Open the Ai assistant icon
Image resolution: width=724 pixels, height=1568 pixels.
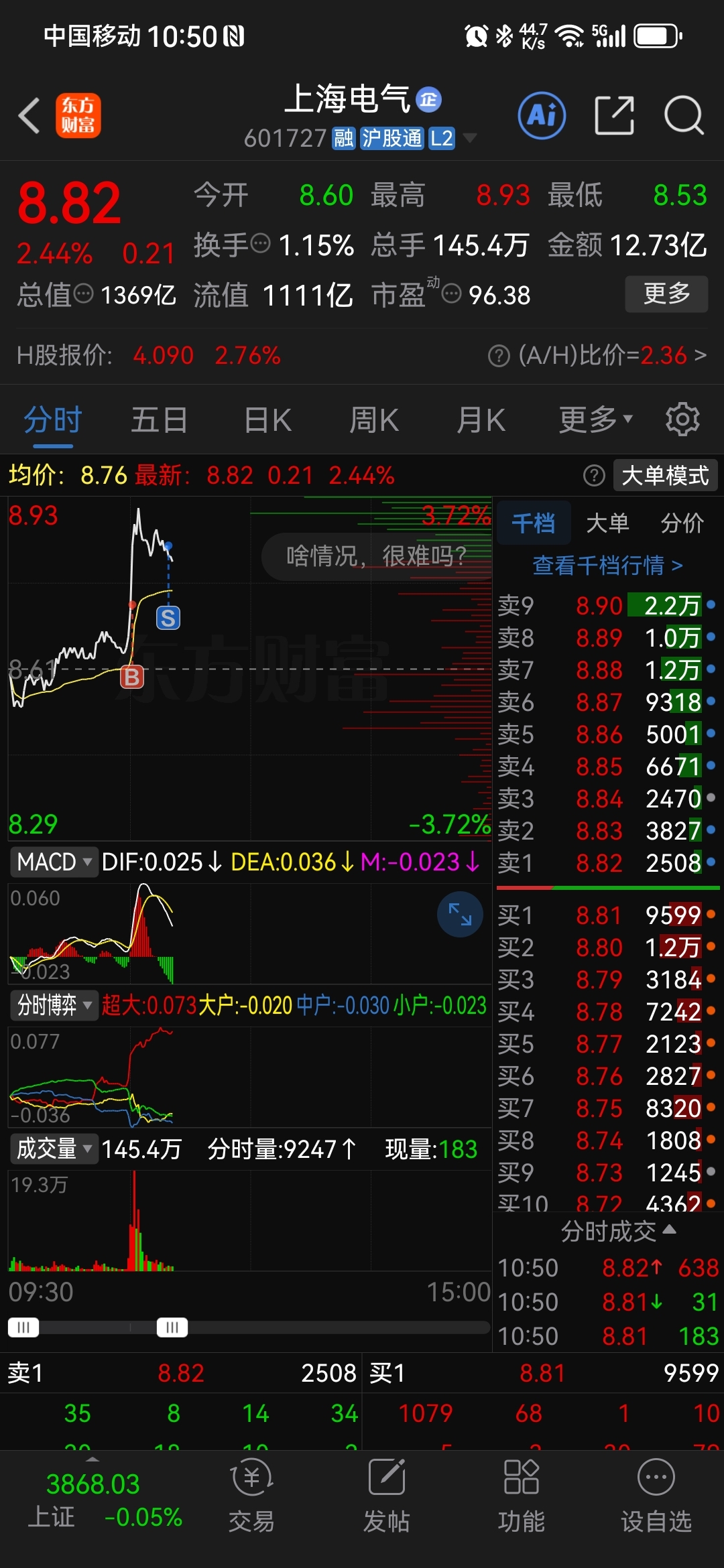542,115
